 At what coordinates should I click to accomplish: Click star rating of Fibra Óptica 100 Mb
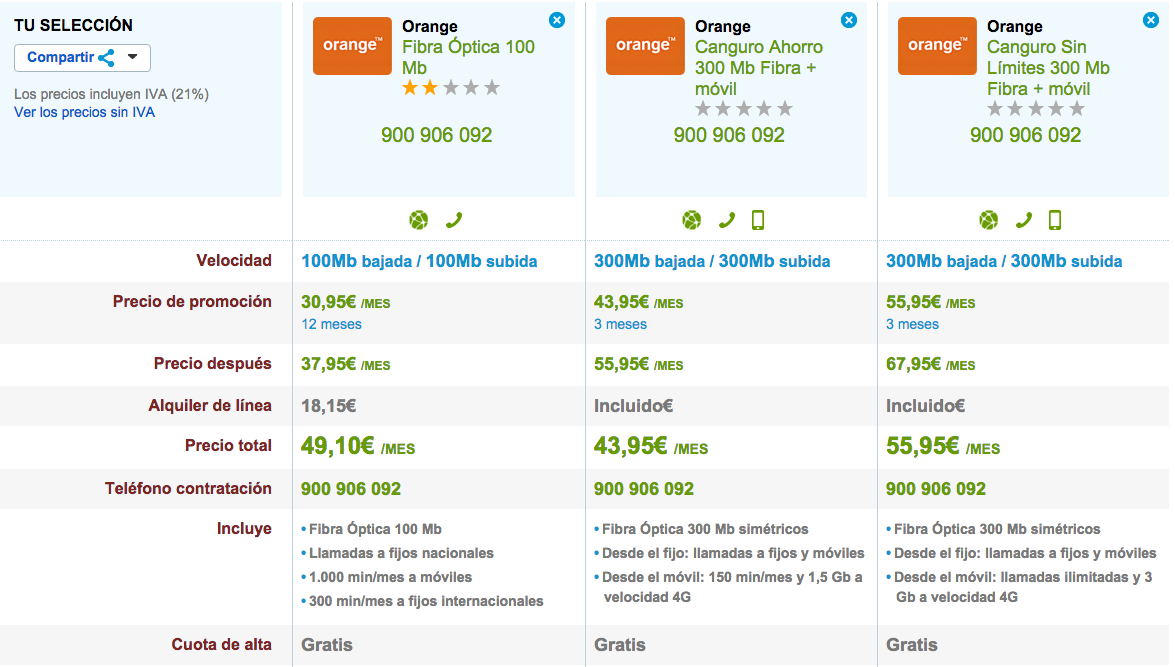click(x=450, y=88)
